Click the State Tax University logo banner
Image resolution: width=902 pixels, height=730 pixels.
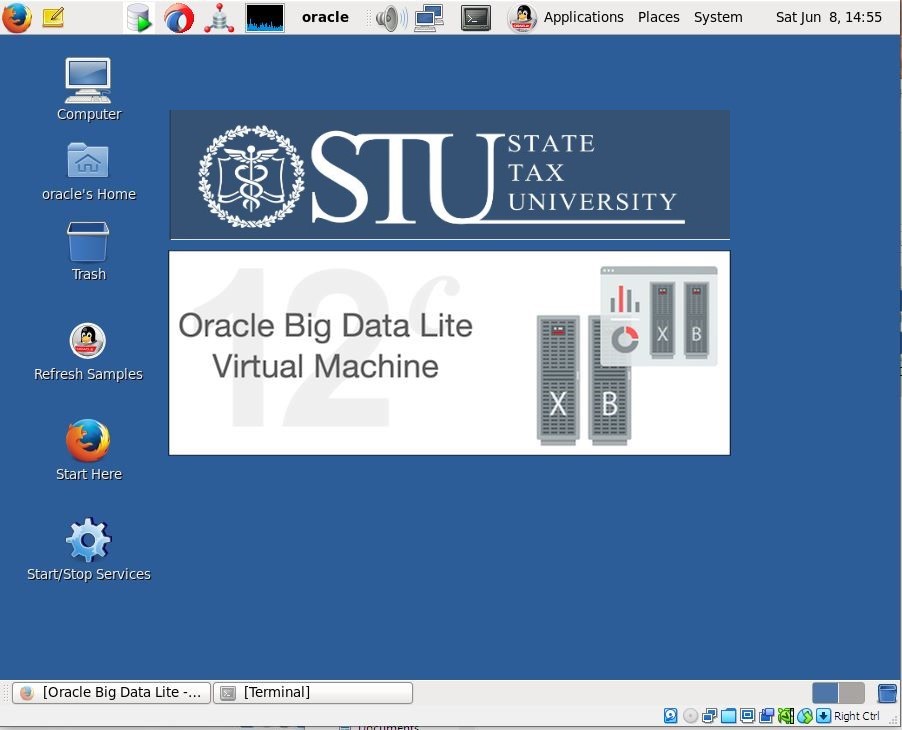click(450, 175)
